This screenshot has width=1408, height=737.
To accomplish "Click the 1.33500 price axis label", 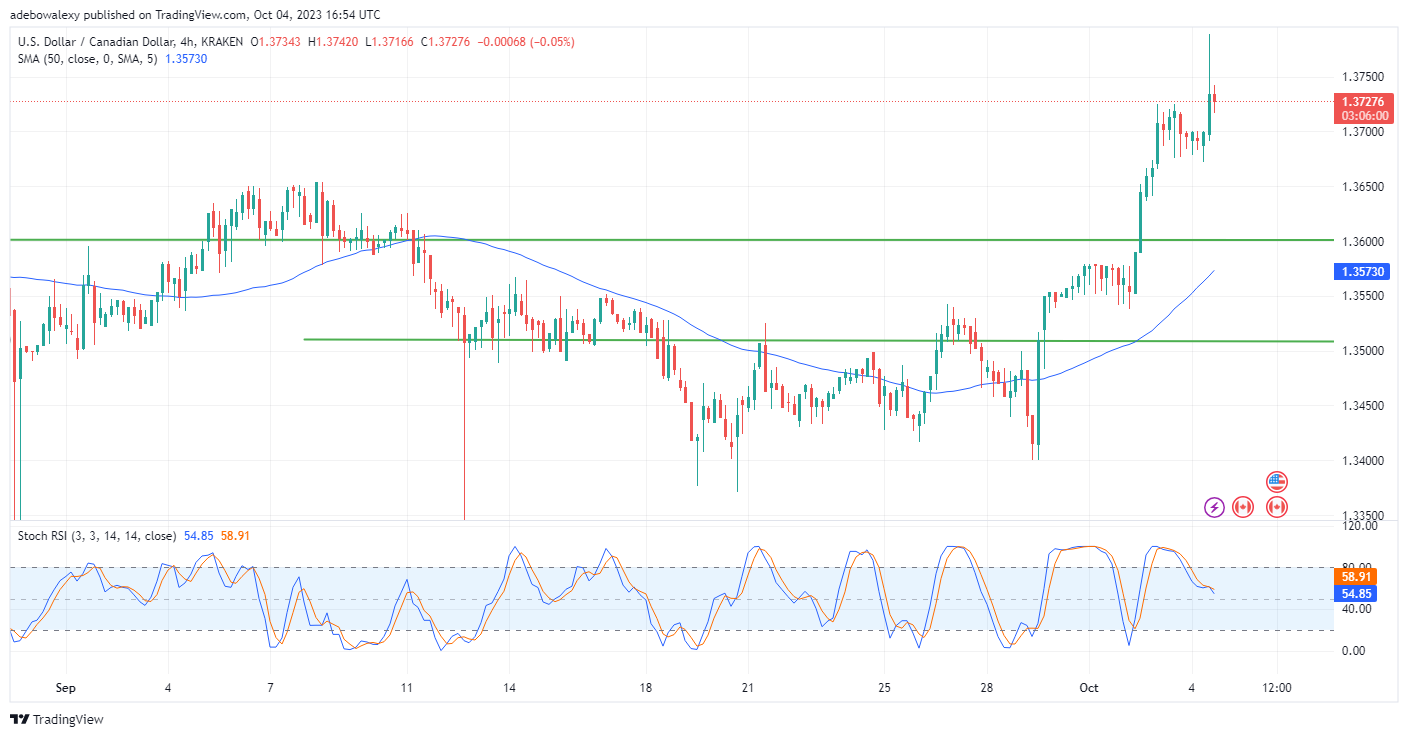I will pos(1362,516).
